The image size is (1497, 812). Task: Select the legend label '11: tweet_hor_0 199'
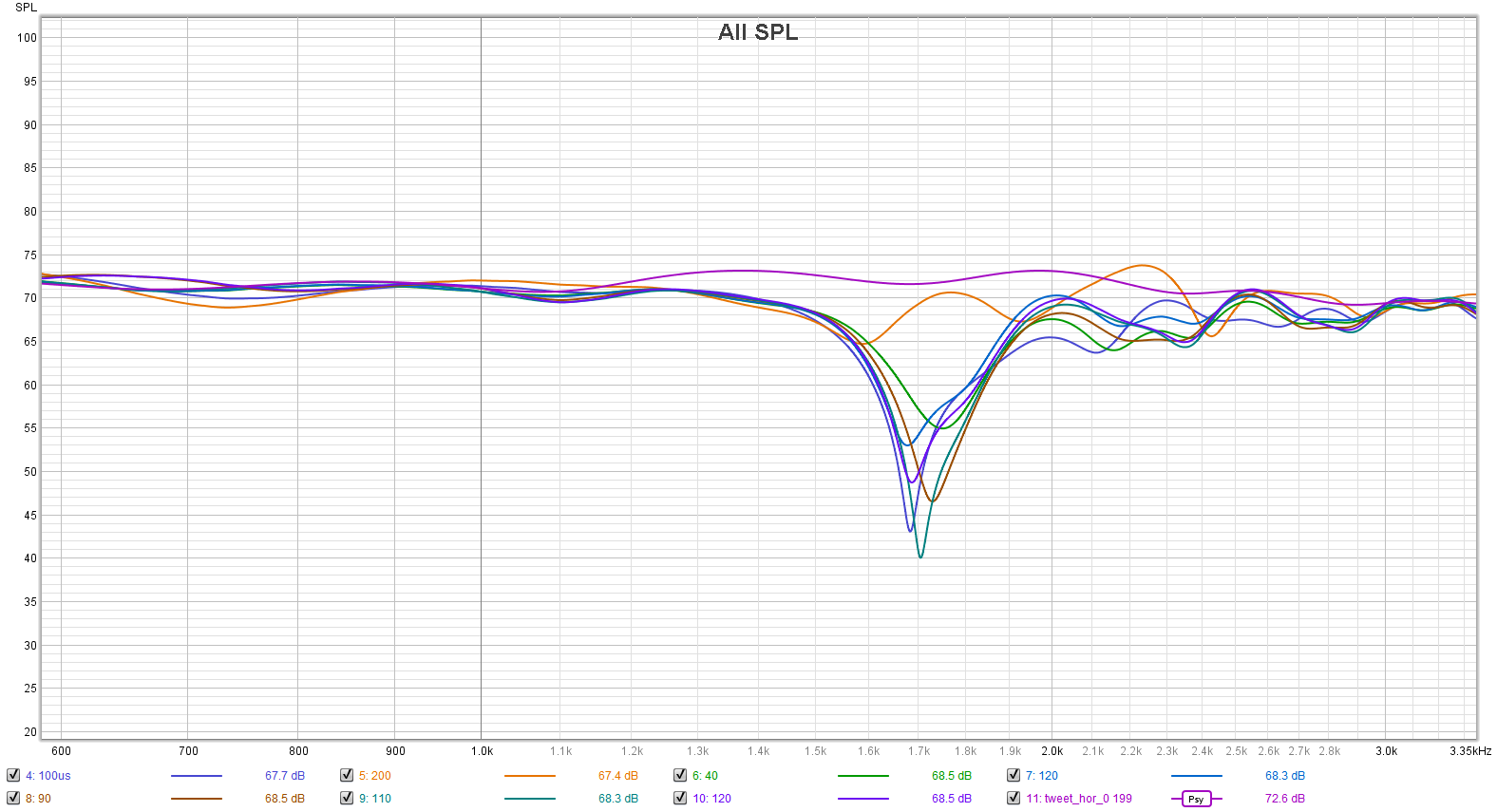pos(1079,799)
